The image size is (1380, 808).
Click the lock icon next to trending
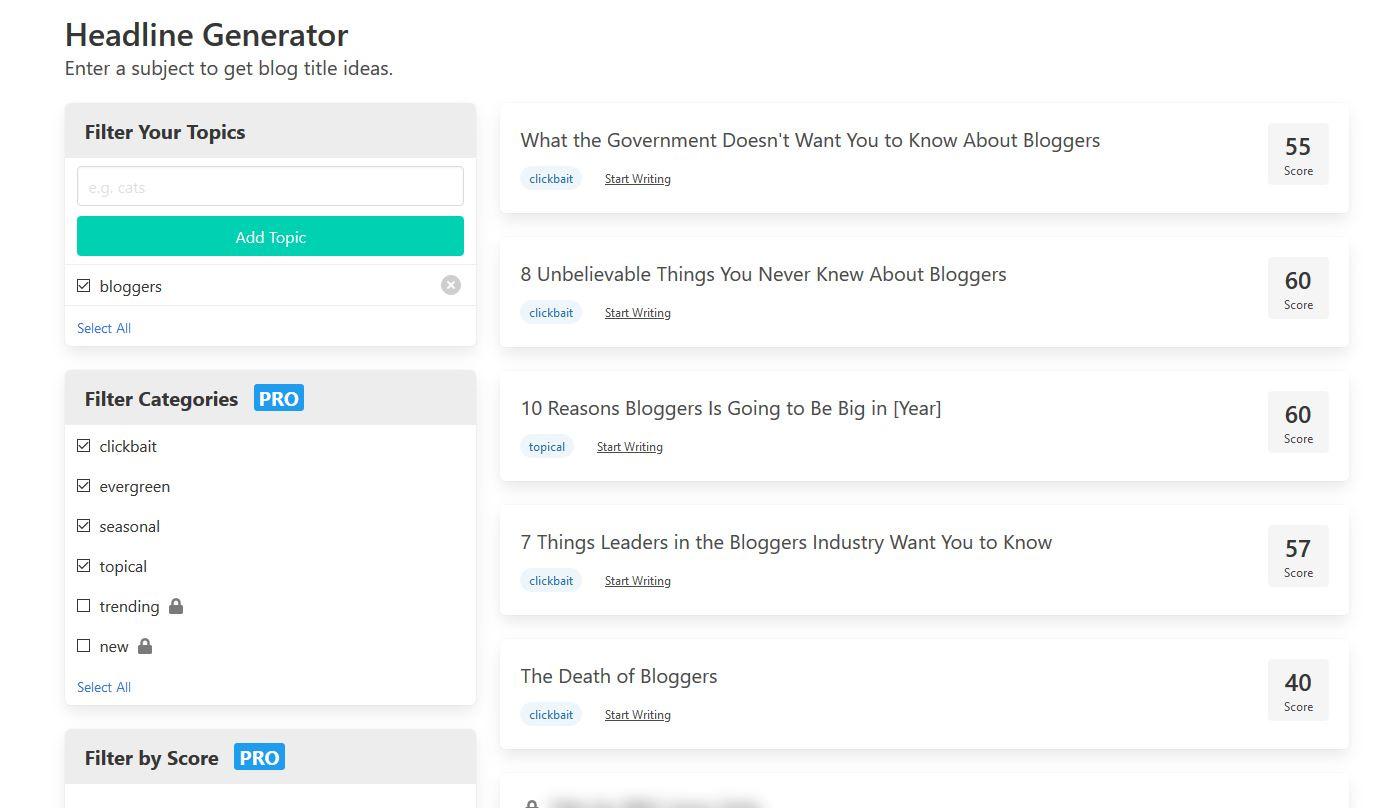click(175, 606)
